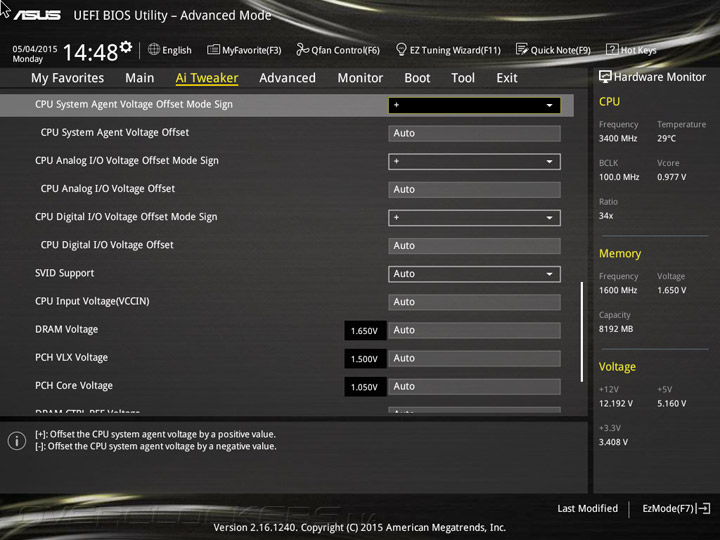Click the CPU Digital I/O Voltage Offset field
Viewport: 720px width, 540px height.
pos(474,246)
